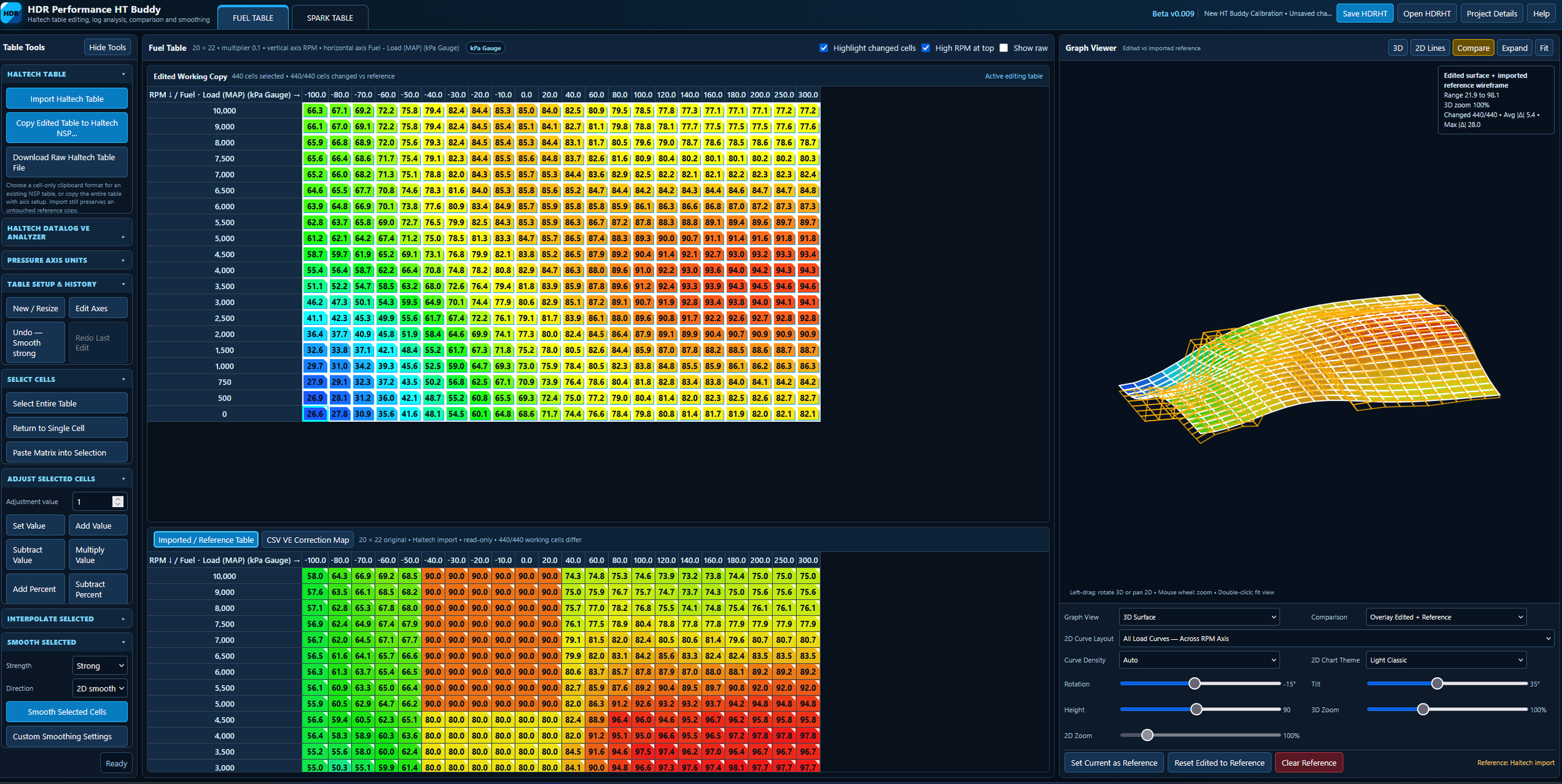Uncheck High RPM at top
The width and height of the screenshot is (1562, 784).
[x=926, y=48]
